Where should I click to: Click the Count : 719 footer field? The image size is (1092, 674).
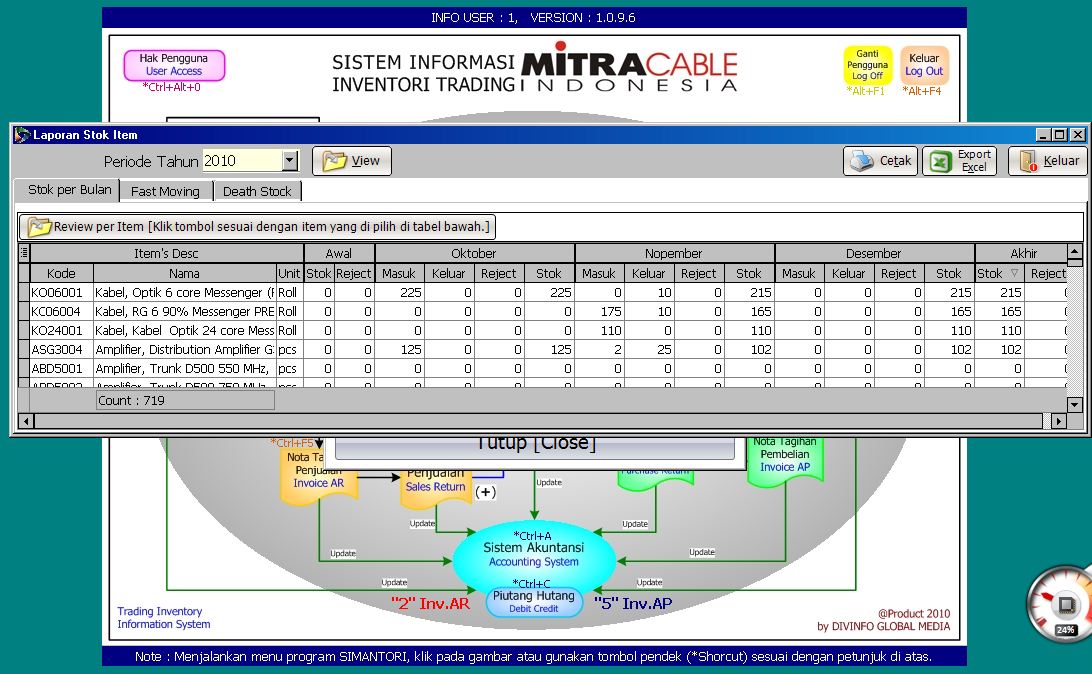(x=185, y=400)
